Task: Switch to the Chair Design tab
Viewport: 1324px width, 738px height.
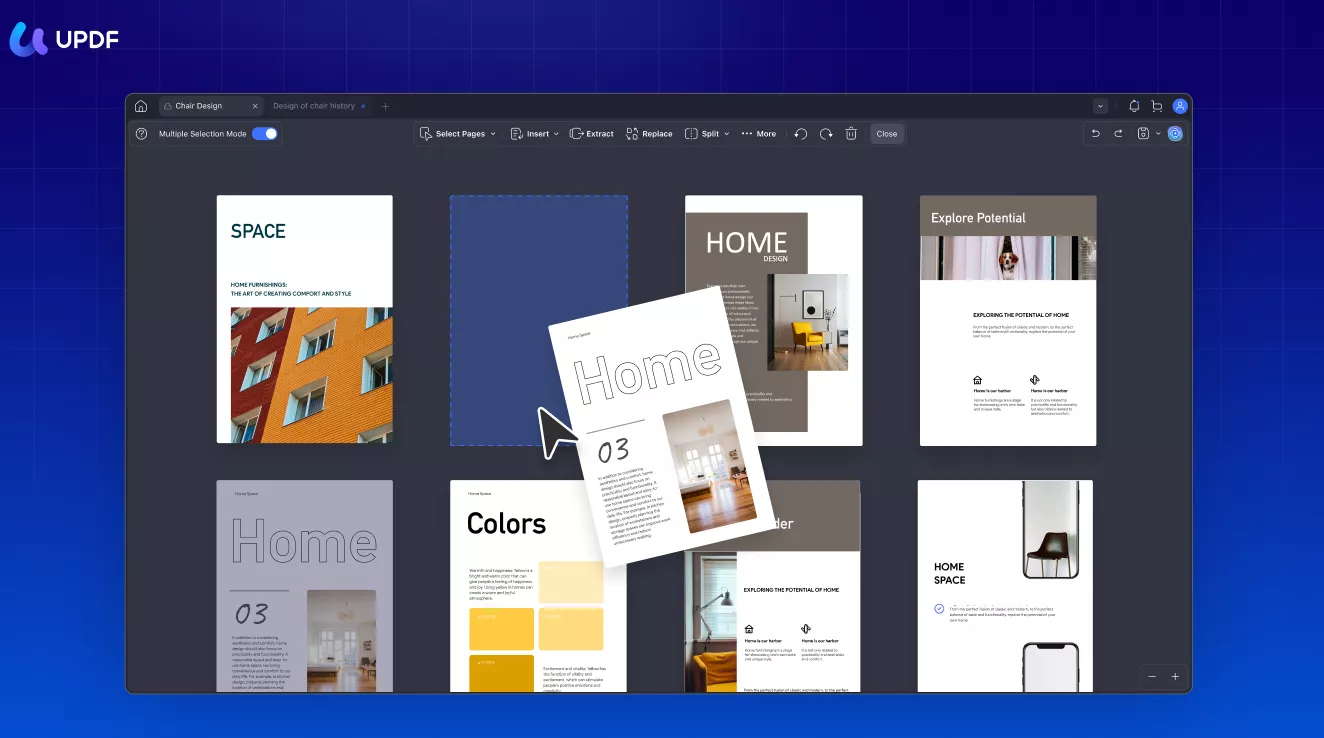Action: pyautogui.click(x=211, y=106)
